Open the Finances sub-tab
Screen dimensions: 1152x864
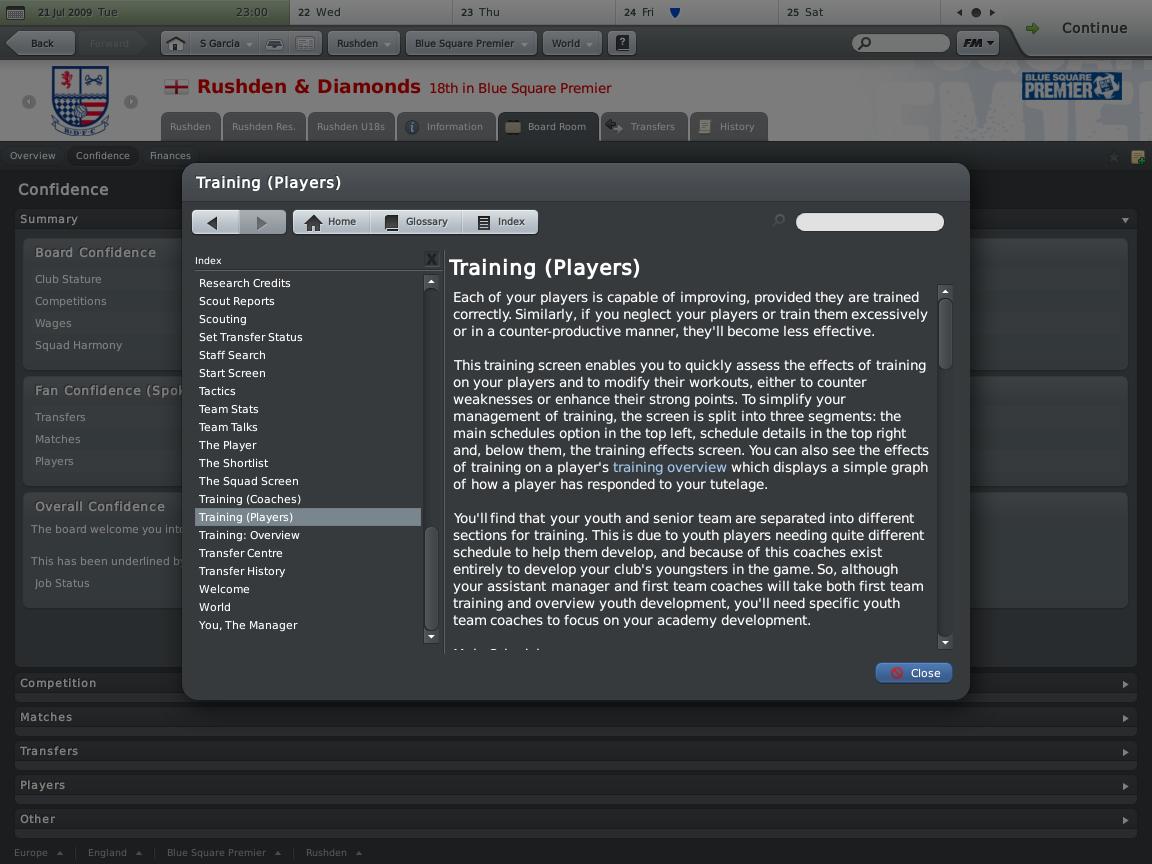pos(170,156)
